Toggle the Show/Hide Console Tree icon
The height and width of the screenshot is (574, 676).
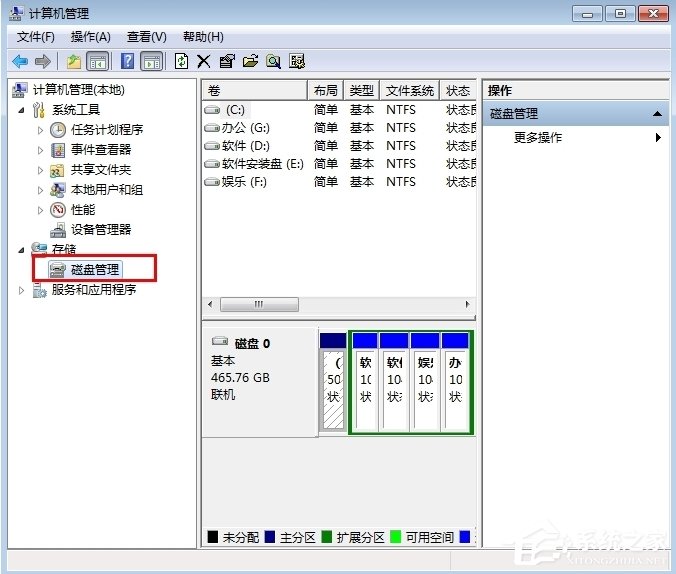(x=97, y=61)
